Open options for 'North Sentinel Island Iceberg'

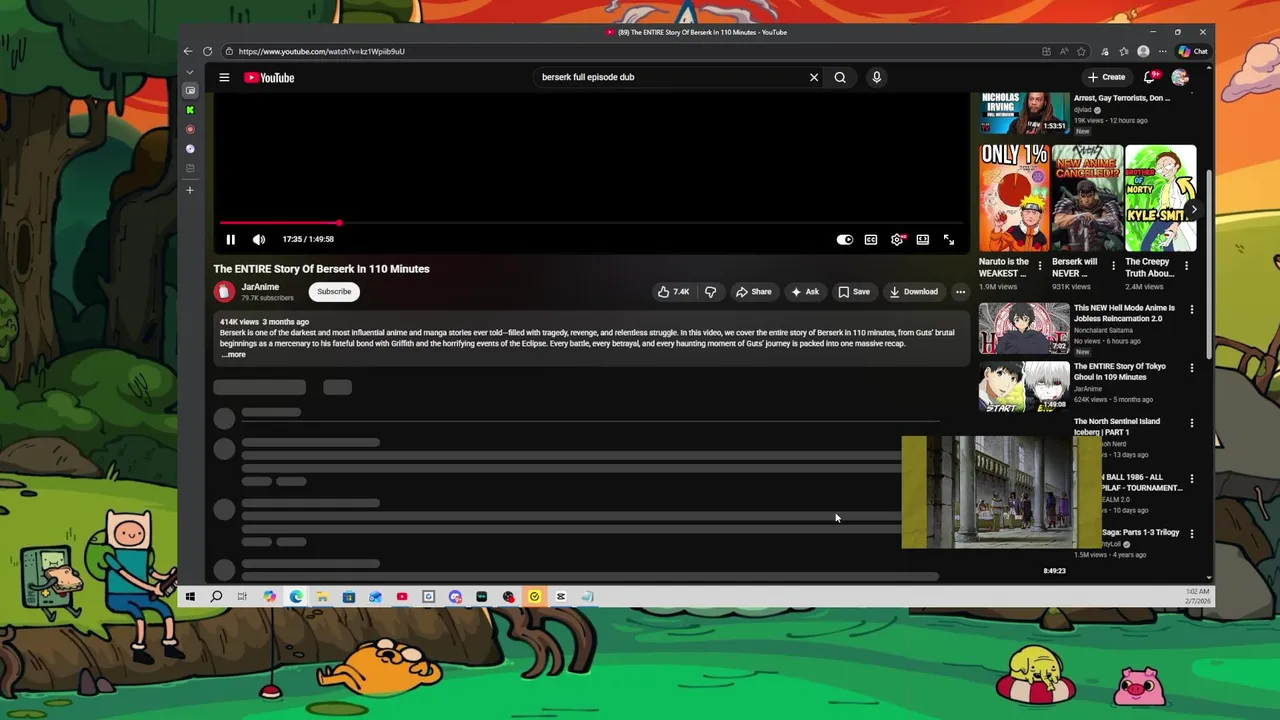click(x=1191, y=423)
